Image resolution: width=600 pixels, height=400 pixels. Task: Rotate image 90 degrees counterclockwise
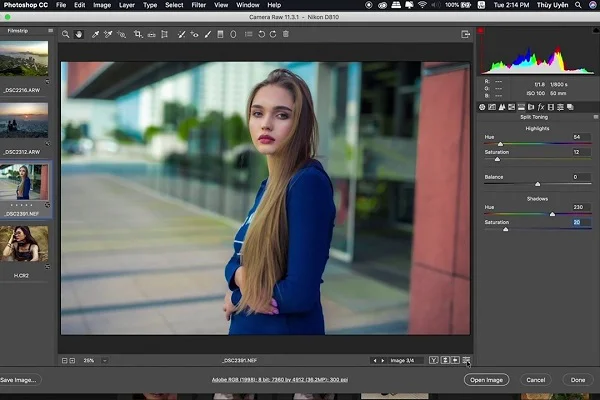tap(261, 34)
